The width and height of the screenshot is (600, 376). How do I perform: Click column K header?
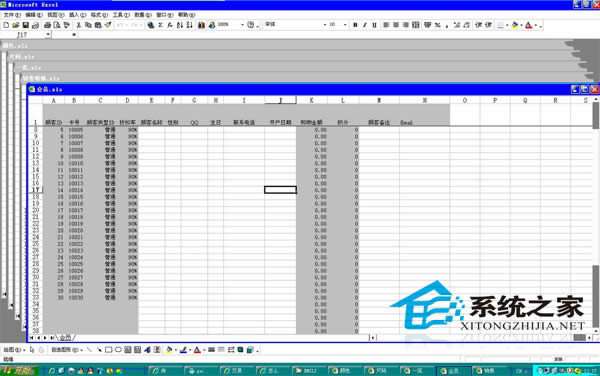coord(311,100)
